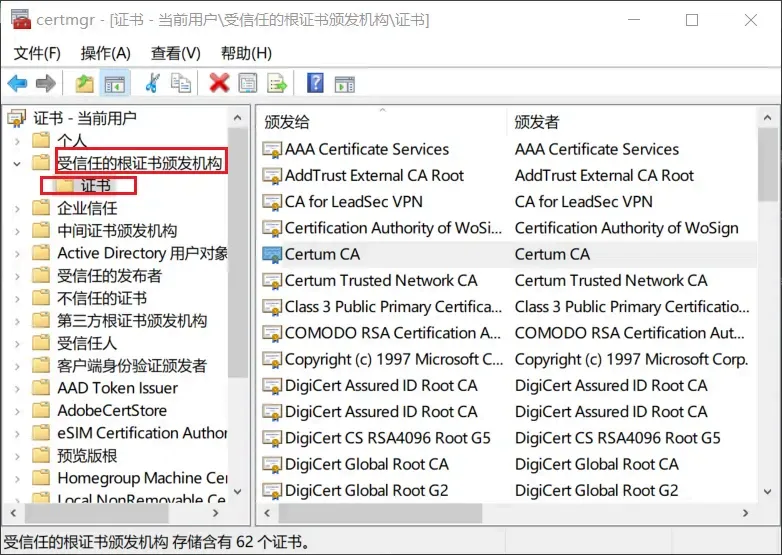Toggle the Show/Hide Action Pane icon

pos(345,84)
